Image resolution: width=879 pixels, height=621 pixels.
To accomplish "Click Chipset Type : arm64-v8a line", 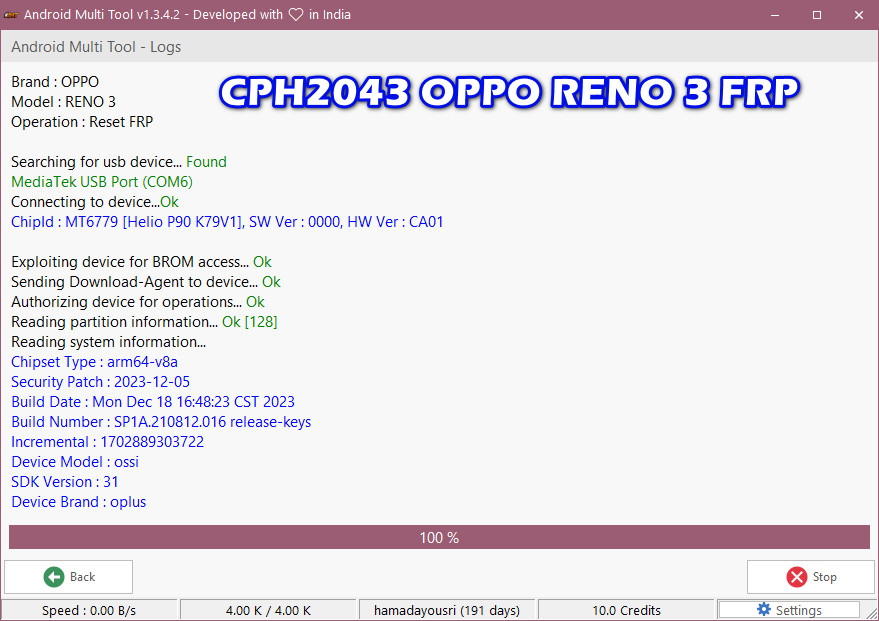I will (94, 362).
